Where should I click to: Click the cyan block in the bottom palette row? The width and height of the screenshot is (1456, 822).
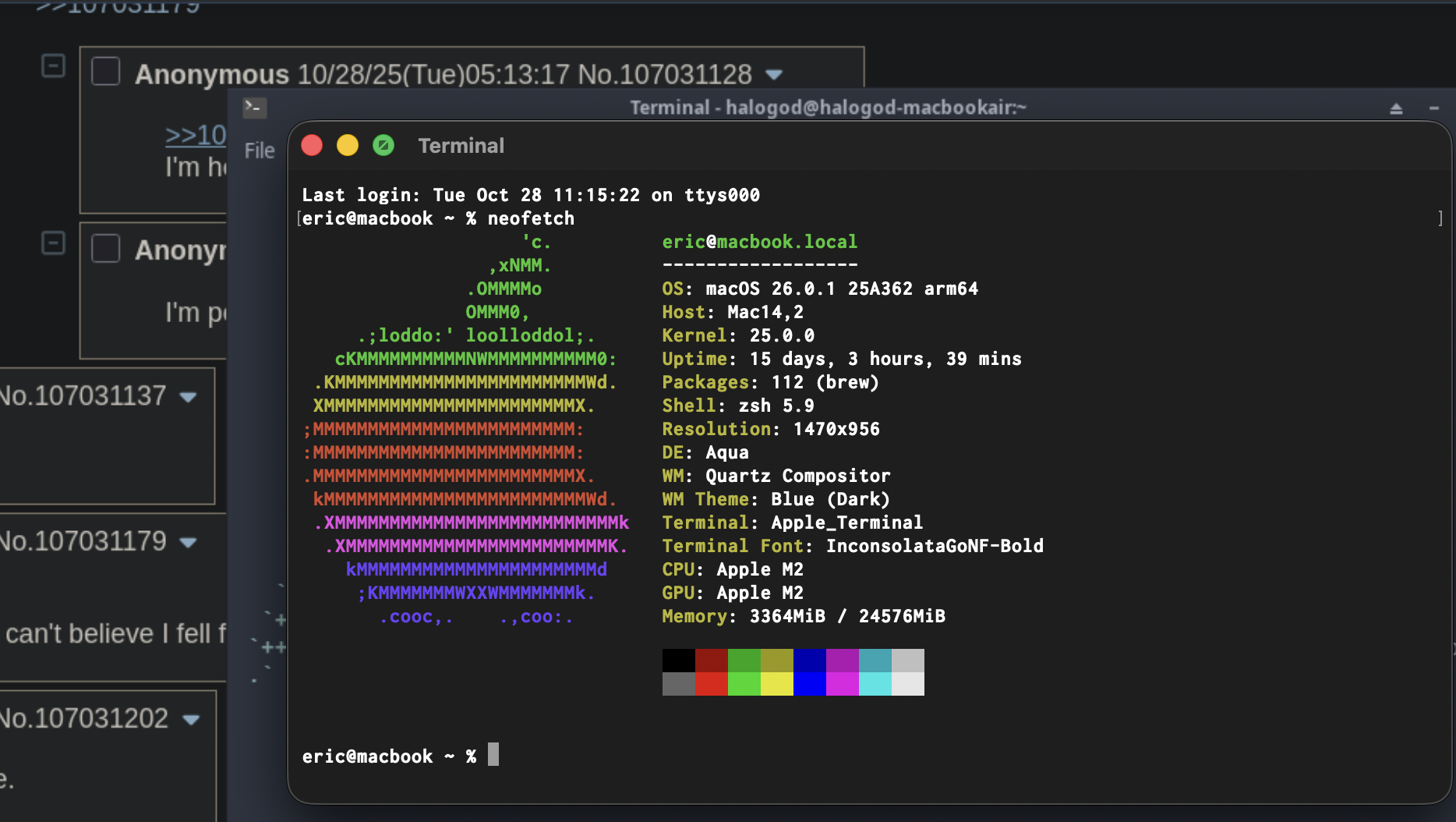point(875,683)
